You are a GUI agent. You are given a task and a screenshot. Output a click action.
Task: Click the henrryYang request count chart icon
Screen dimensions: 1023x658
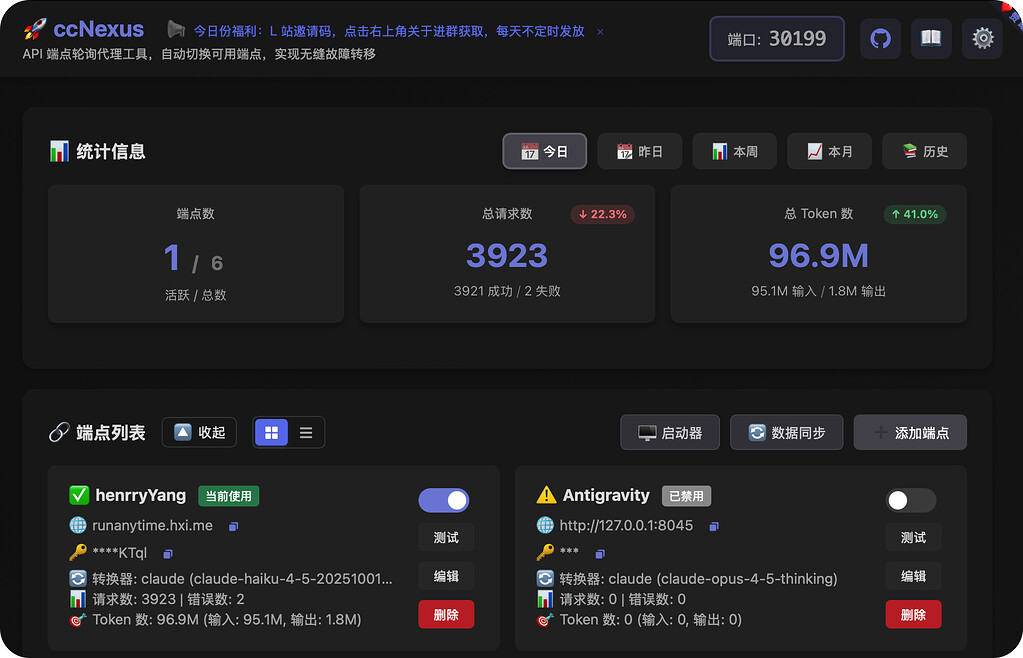click(x=78, y=599)
